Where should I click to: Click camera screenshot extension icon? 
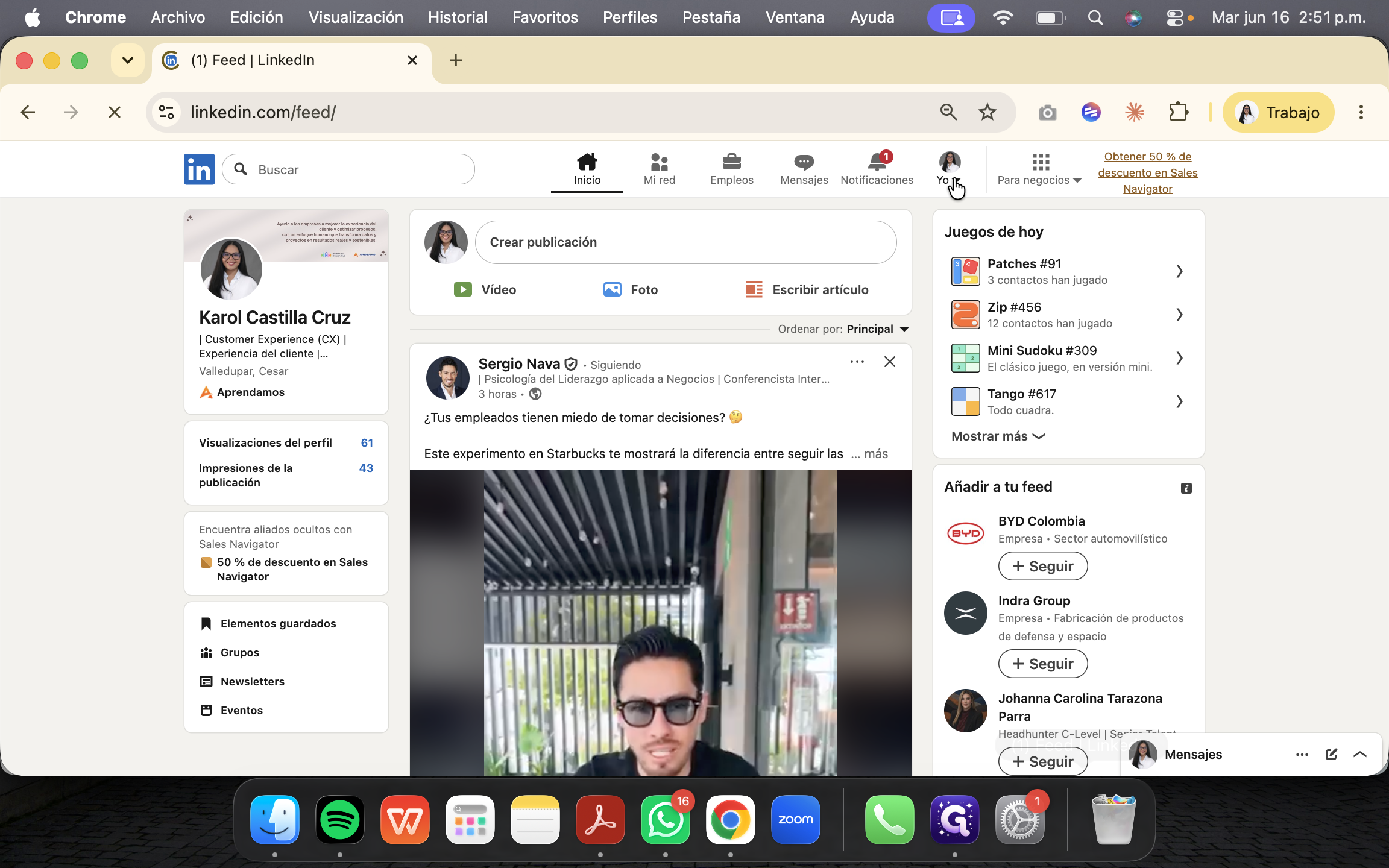point(1048,112)
